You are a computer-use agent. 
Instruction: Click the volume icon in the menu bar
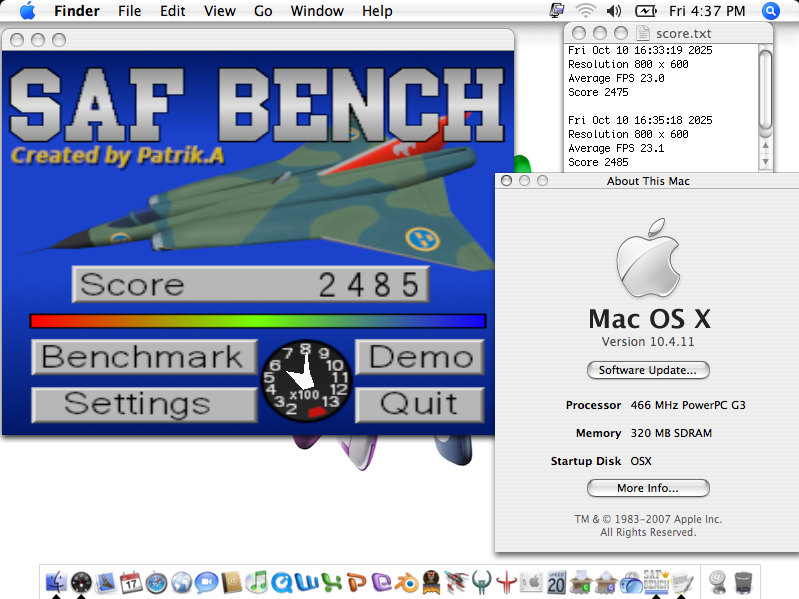[613, 11]
